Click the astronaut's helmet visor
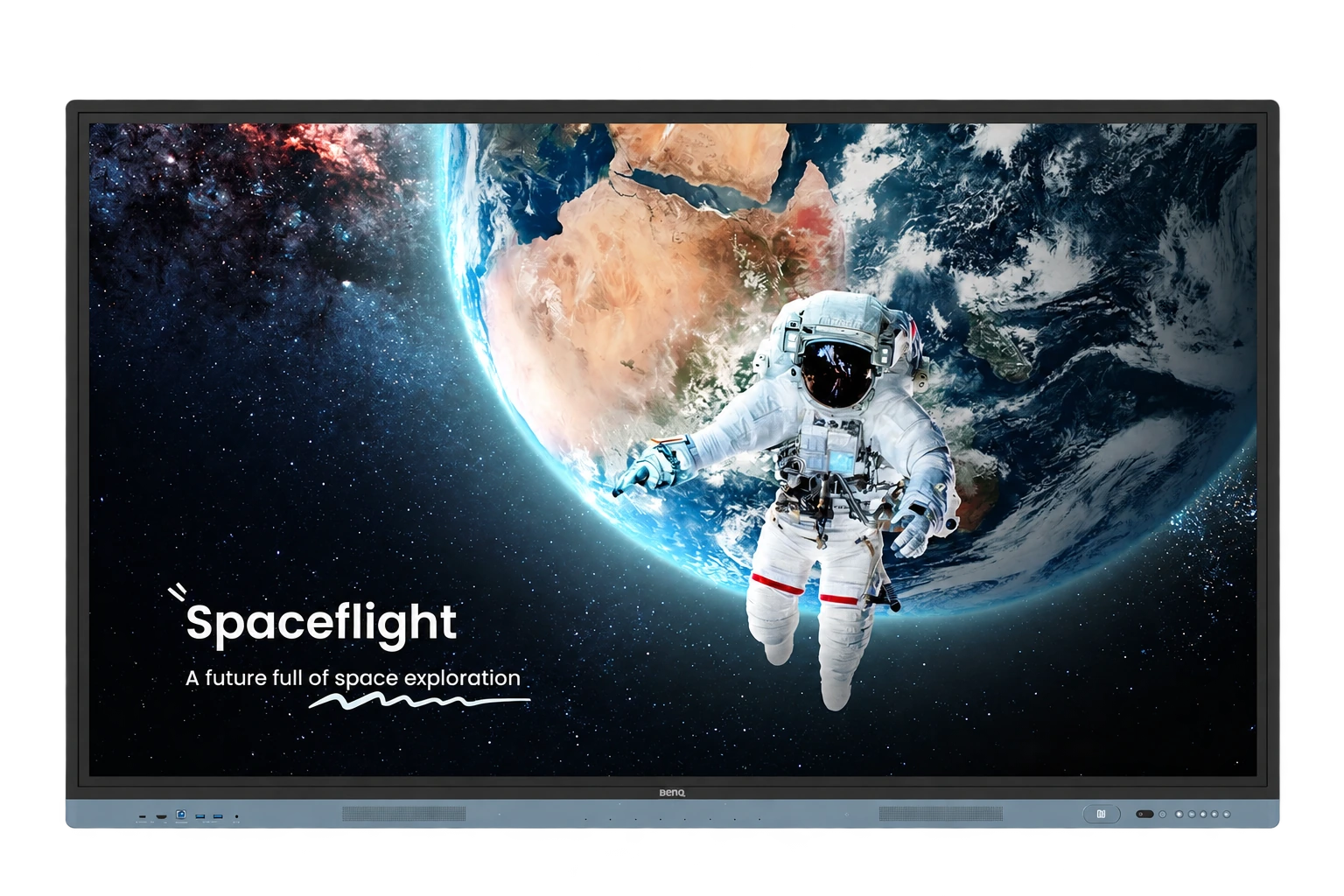 tap(838, 374)
